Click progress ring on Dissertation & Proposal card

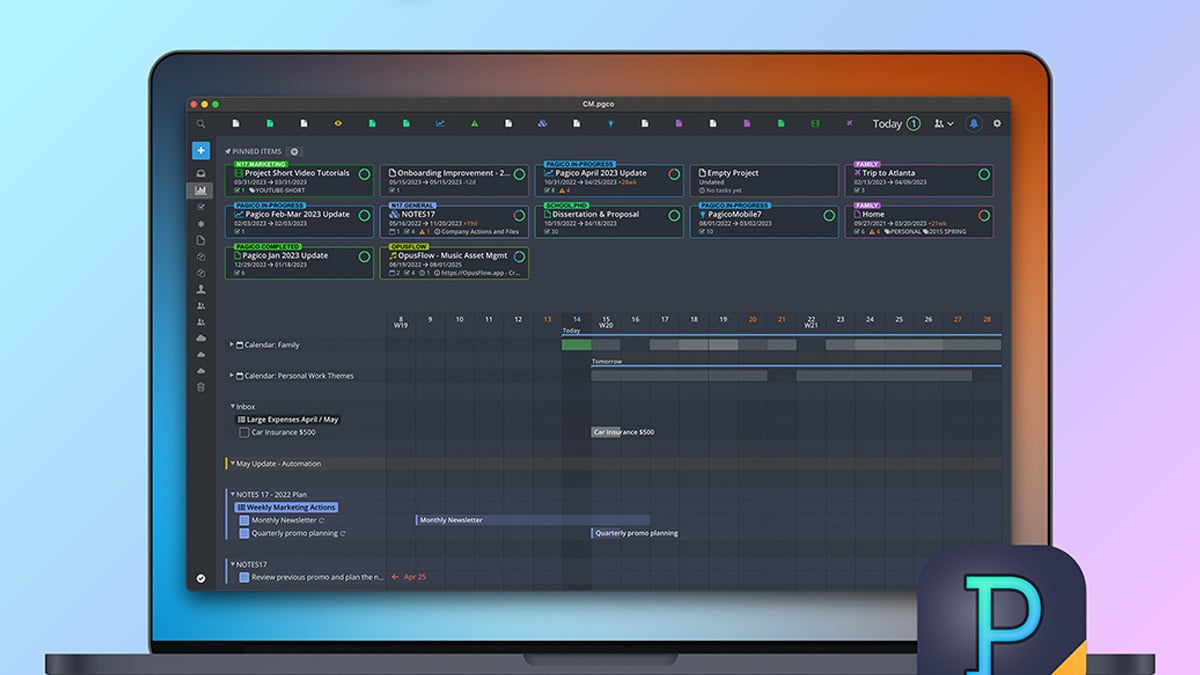(674, 215)
